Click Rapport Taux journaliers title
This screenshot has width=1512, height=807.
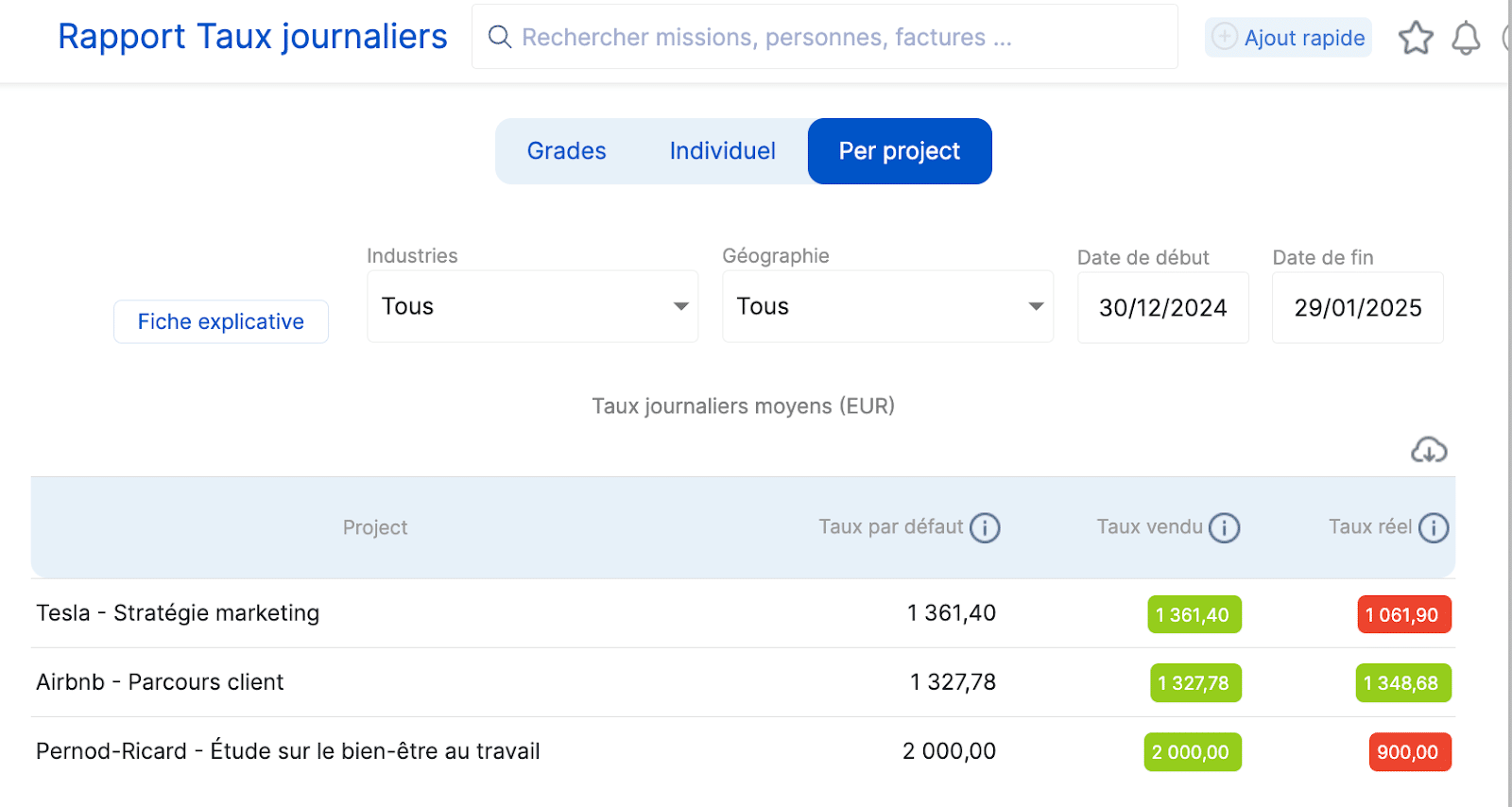[x=252, y=36]
